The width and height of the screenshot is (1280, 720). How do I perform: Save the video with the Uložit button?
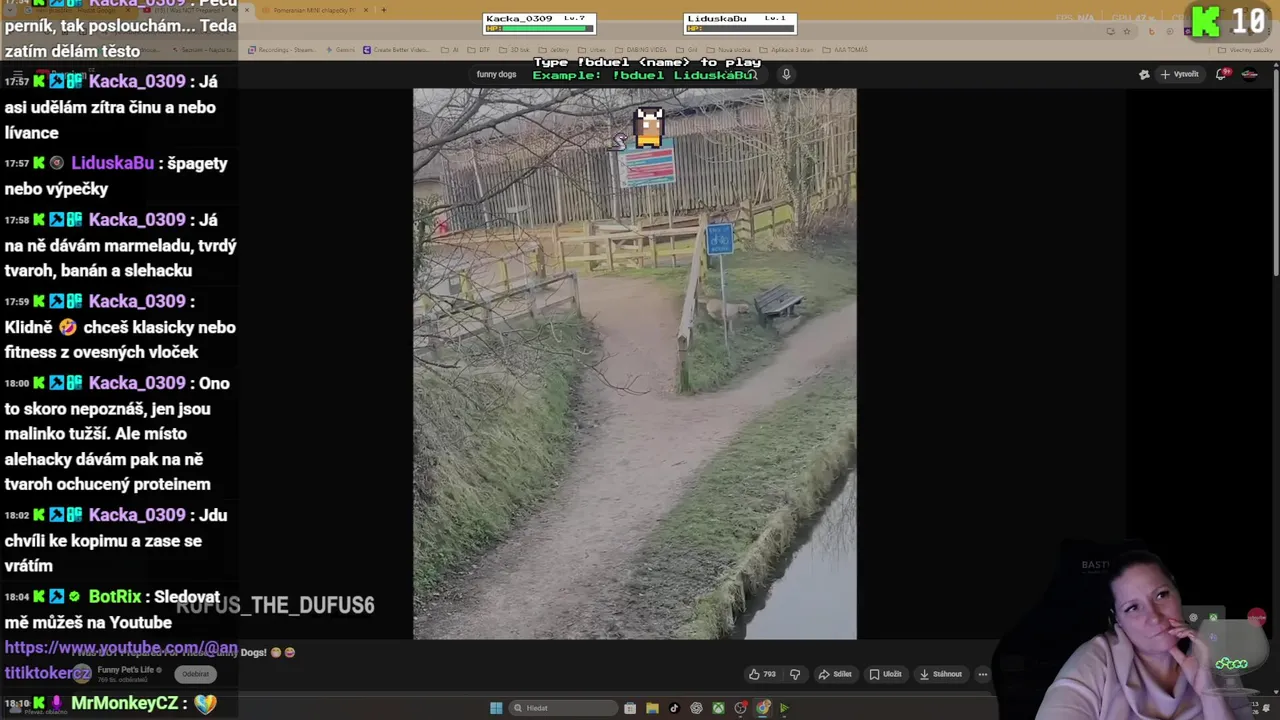tap(885, 674)
